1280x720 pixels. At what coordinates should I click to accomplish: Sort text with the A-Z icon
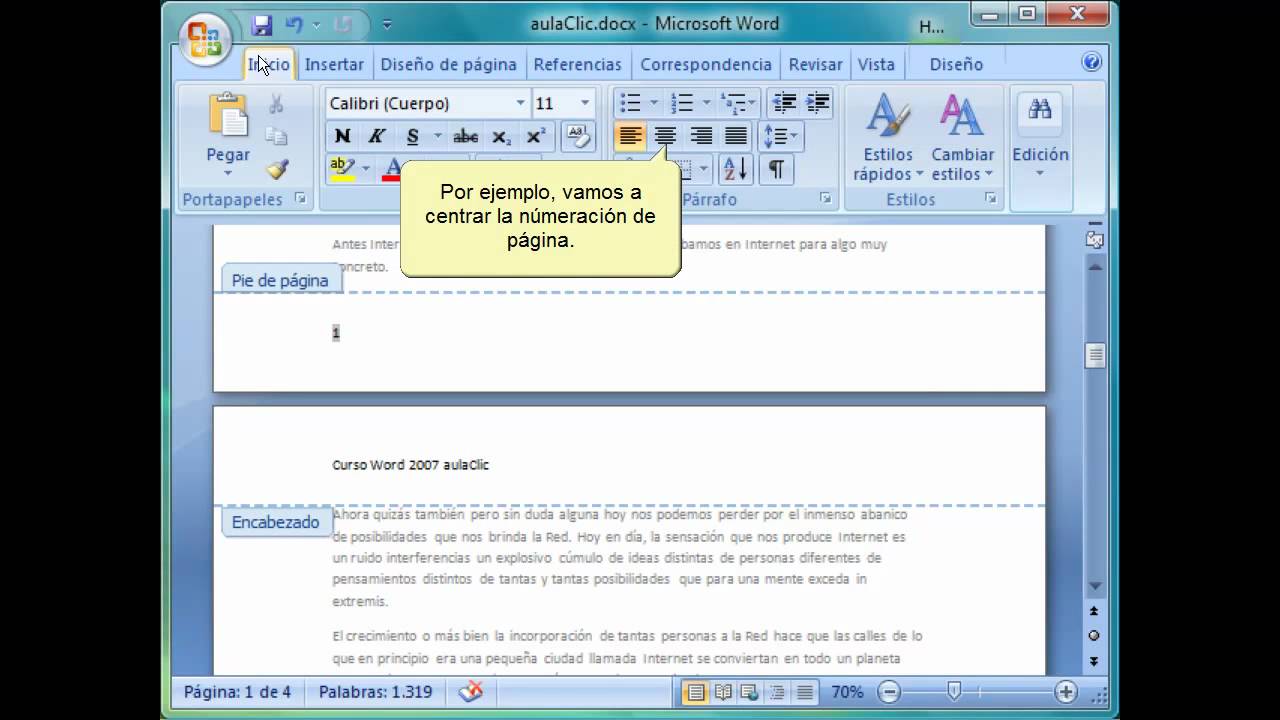point(734,169)
